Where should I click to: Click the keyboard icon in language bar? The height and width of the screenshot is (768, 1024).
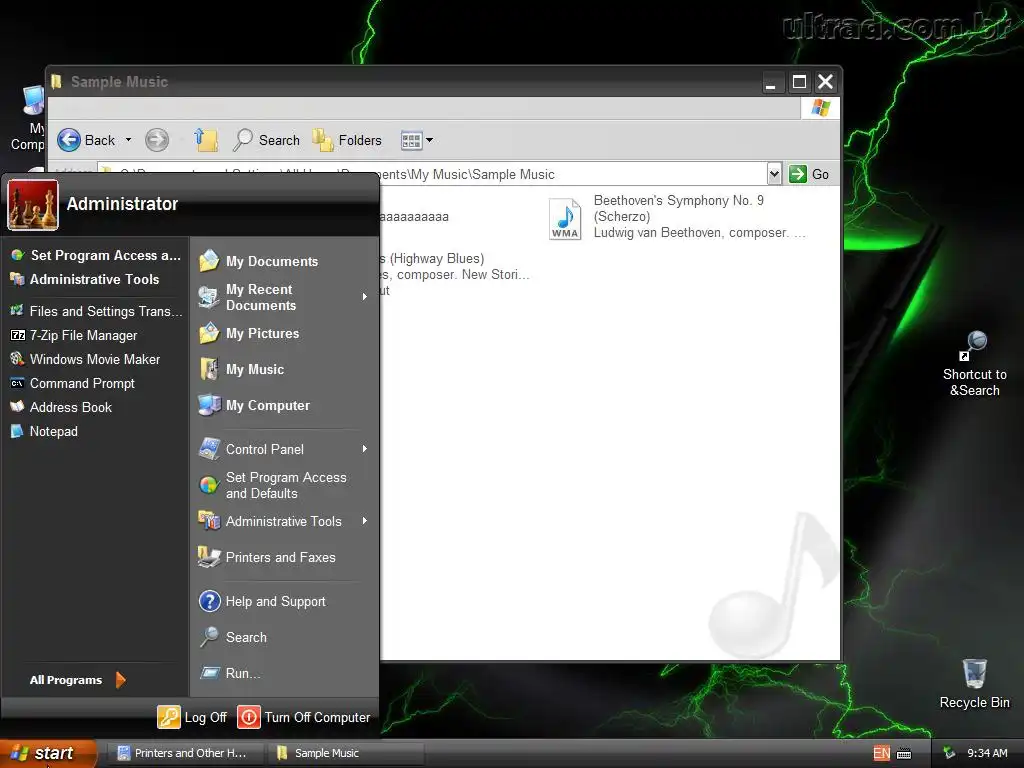[904, 754]
